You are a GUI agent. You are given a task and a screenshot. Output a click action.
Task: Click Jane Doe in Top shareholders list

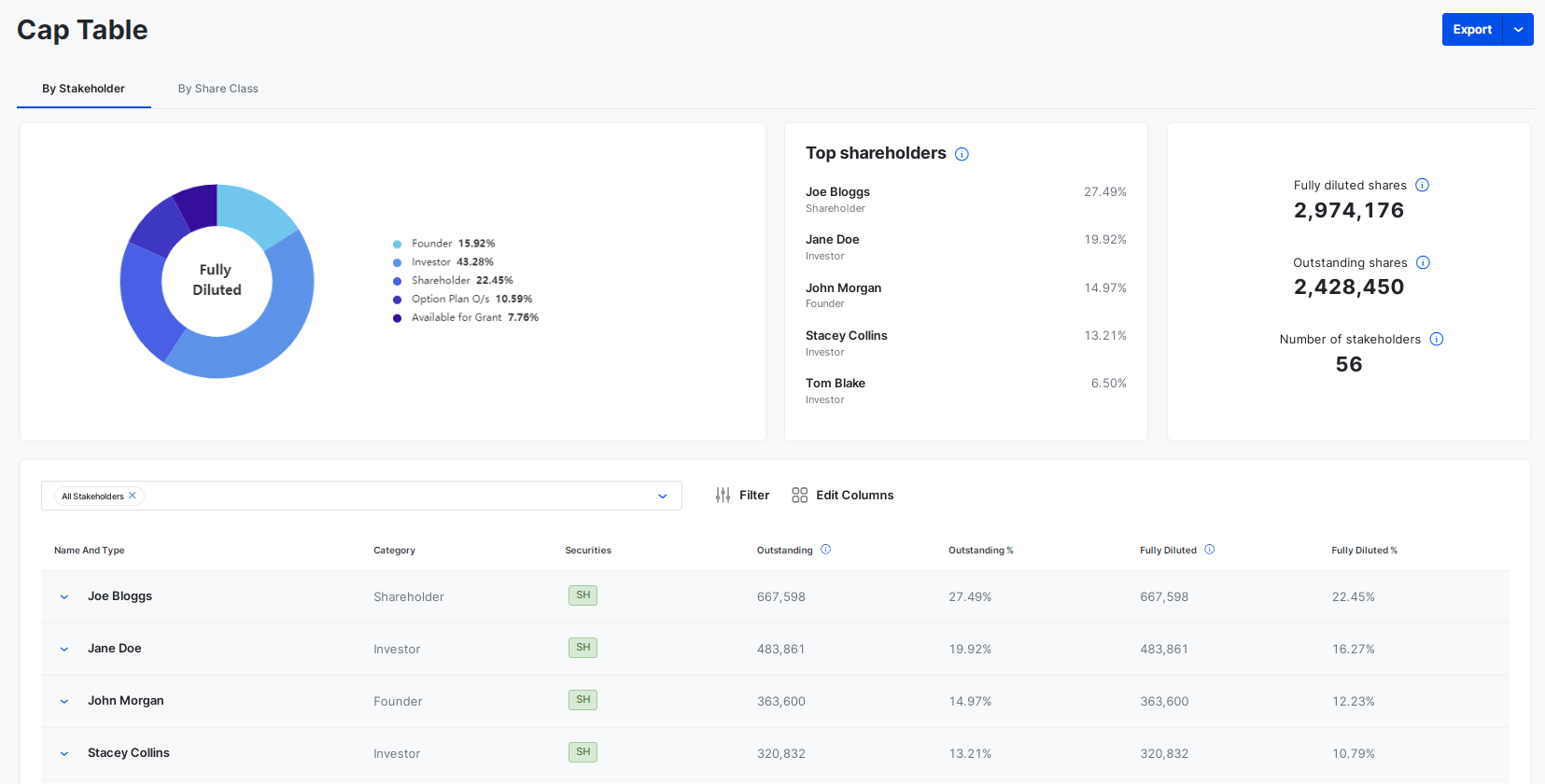(x=833, y=240)
